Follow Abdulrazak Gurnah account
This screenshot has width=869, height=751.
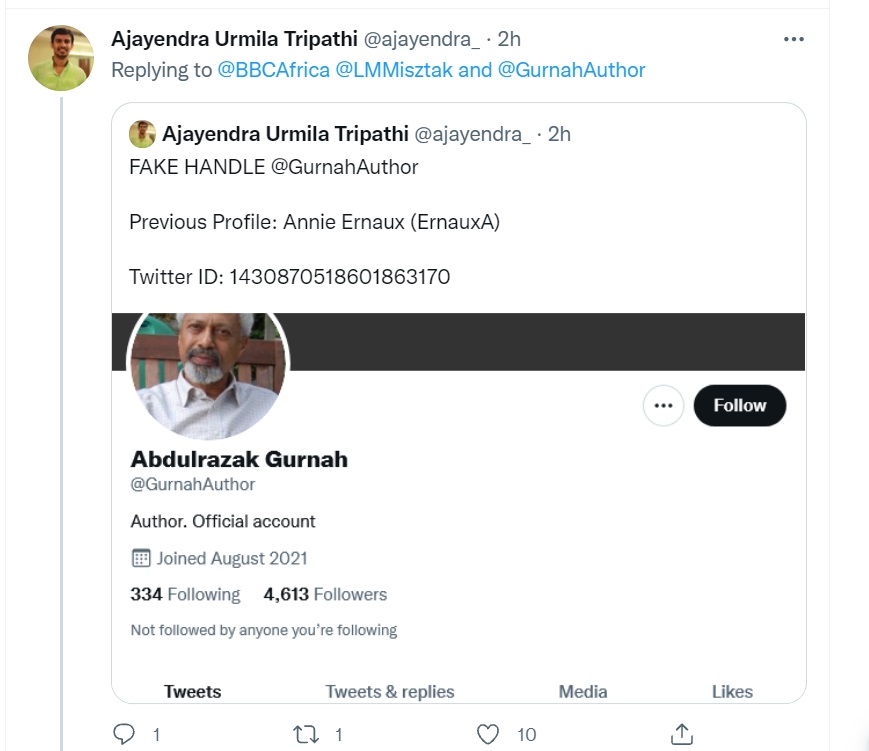point(739,406)
